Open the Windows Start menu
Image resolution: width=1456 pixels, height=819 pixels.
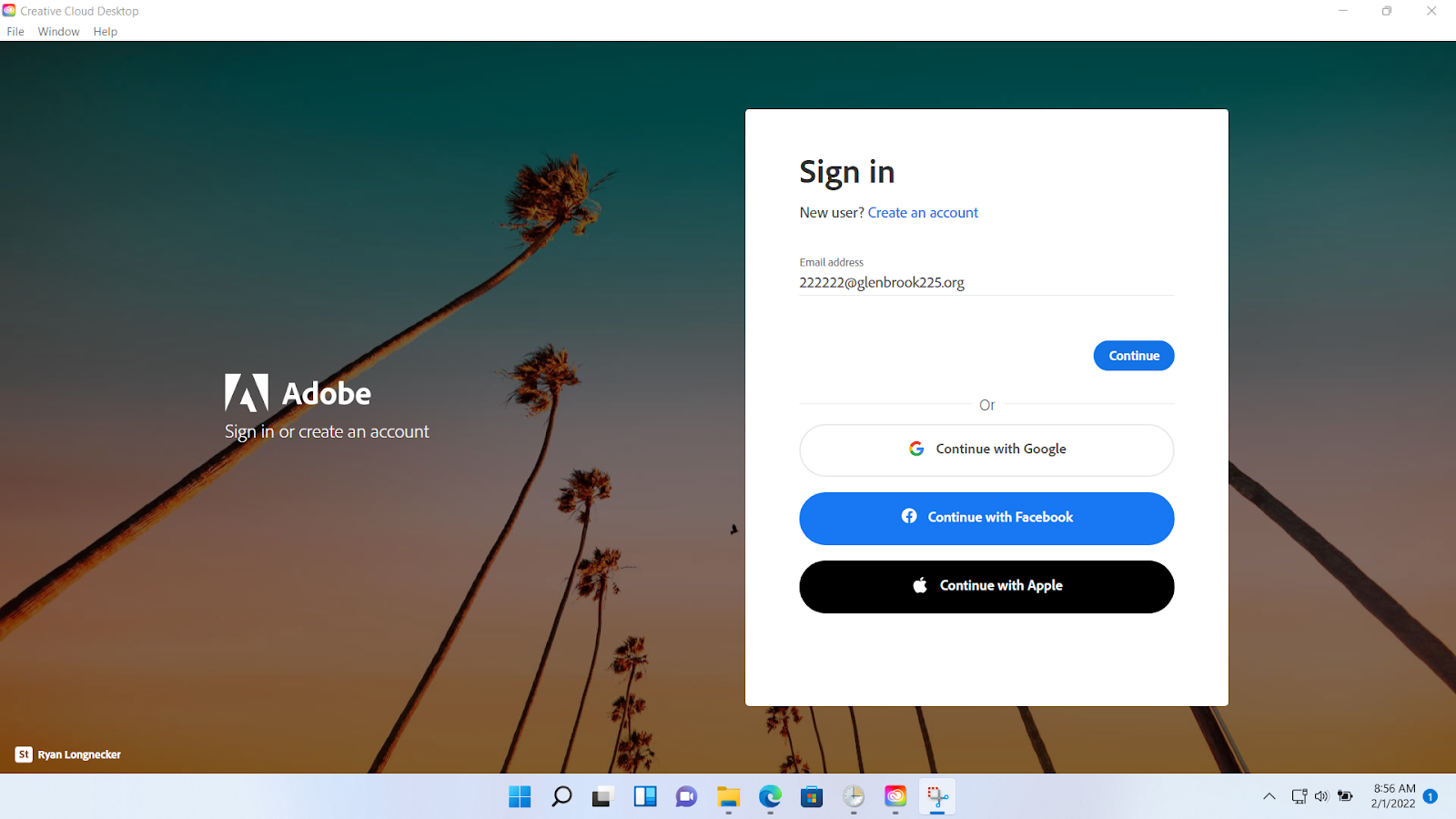pyautogui.click(x=520, y=797)
